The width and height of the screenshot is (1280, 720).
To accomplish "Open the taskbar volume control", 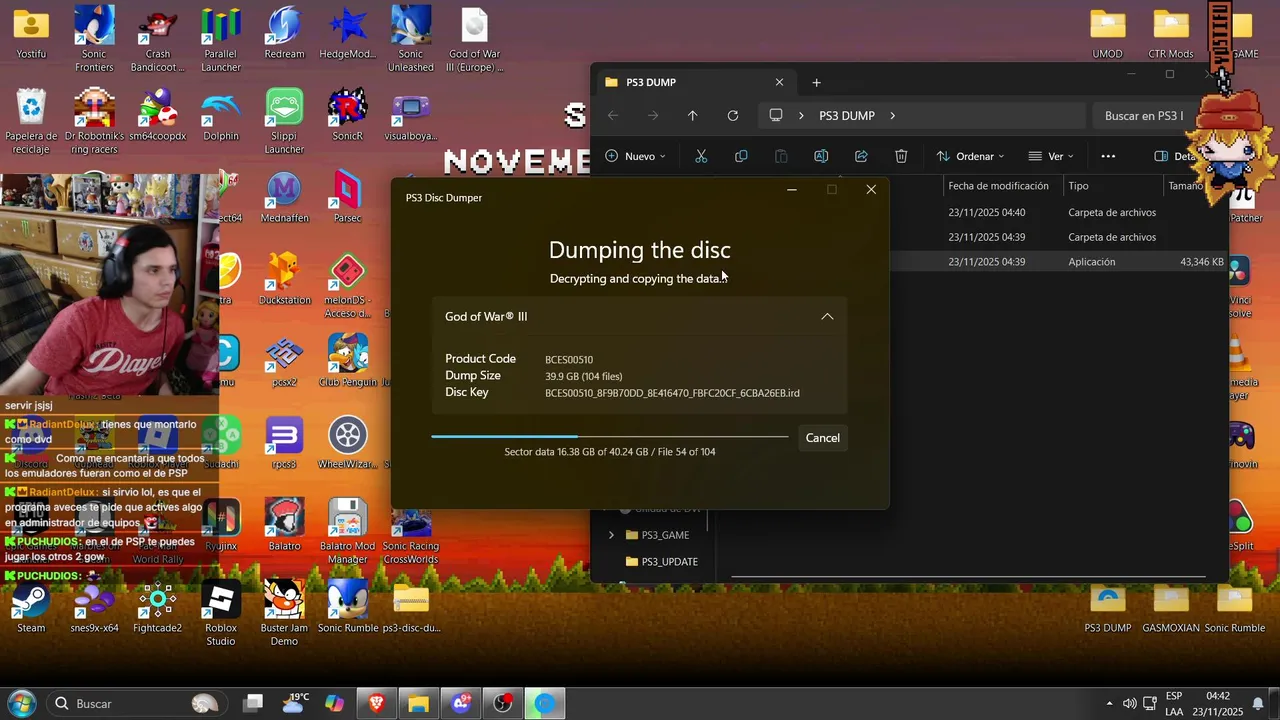I will coord(1129,704).
